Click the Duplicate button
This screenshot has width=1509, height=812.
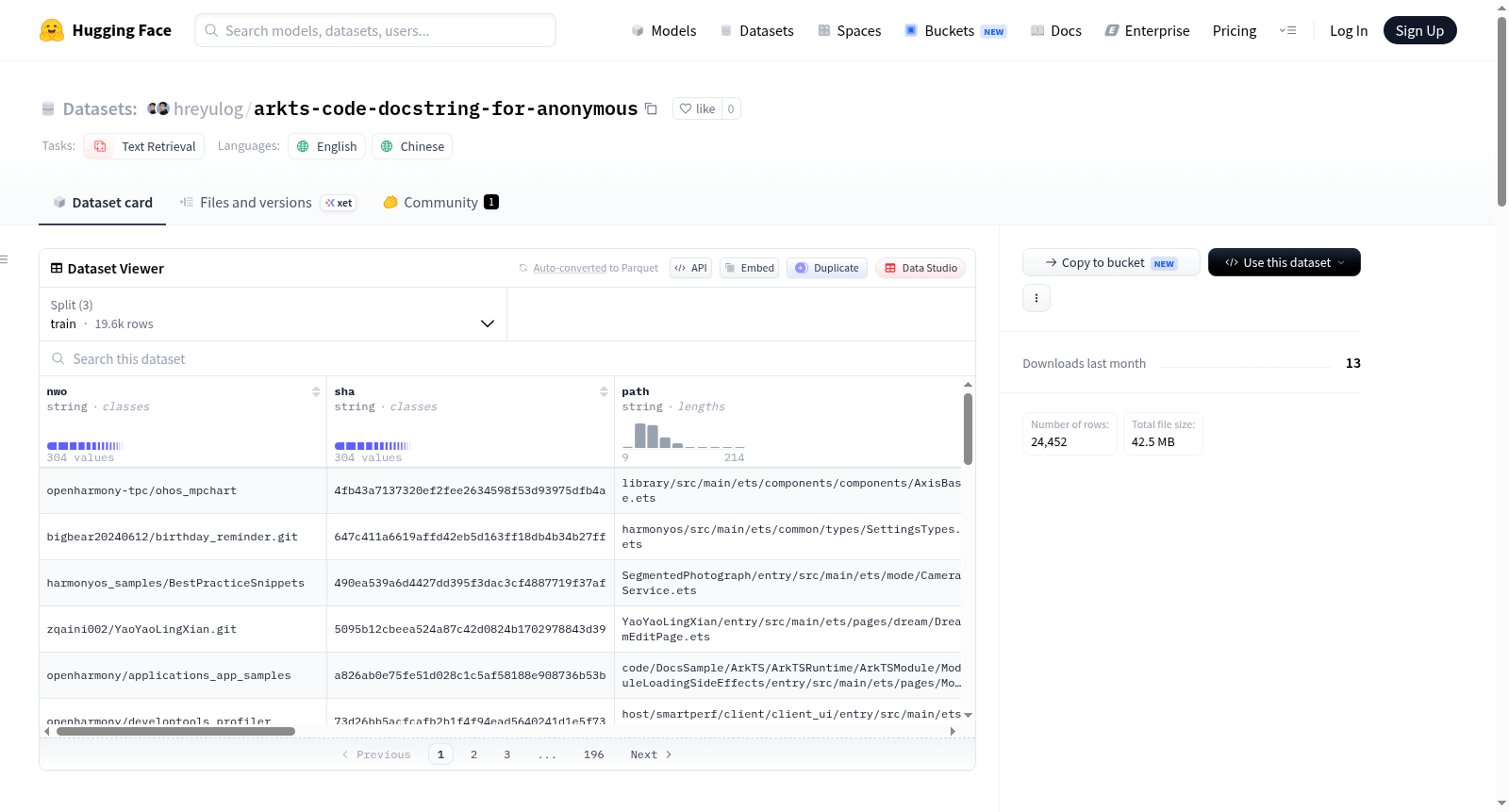(x=827, y=268)
